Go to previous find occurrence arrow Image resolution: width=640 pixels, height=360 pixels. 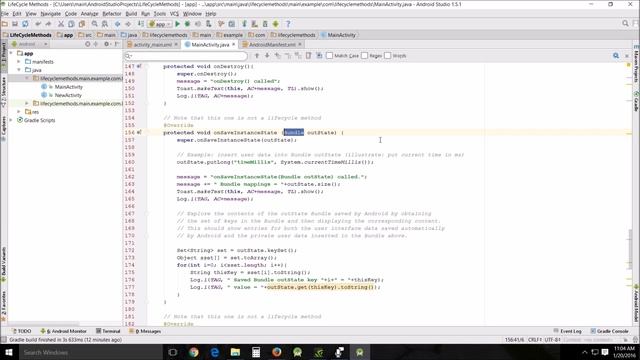[x=257, y=56]
